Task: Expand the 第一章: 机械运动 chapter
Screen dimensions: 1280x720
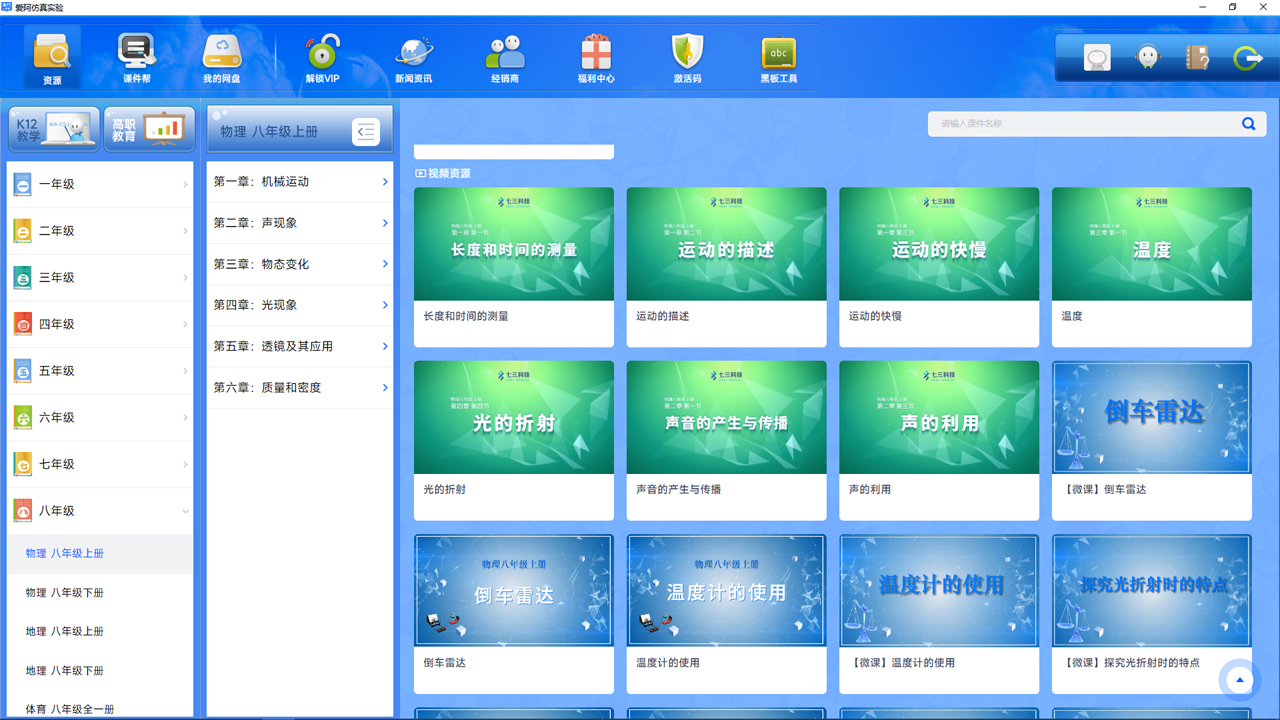Action: [299, 182]
